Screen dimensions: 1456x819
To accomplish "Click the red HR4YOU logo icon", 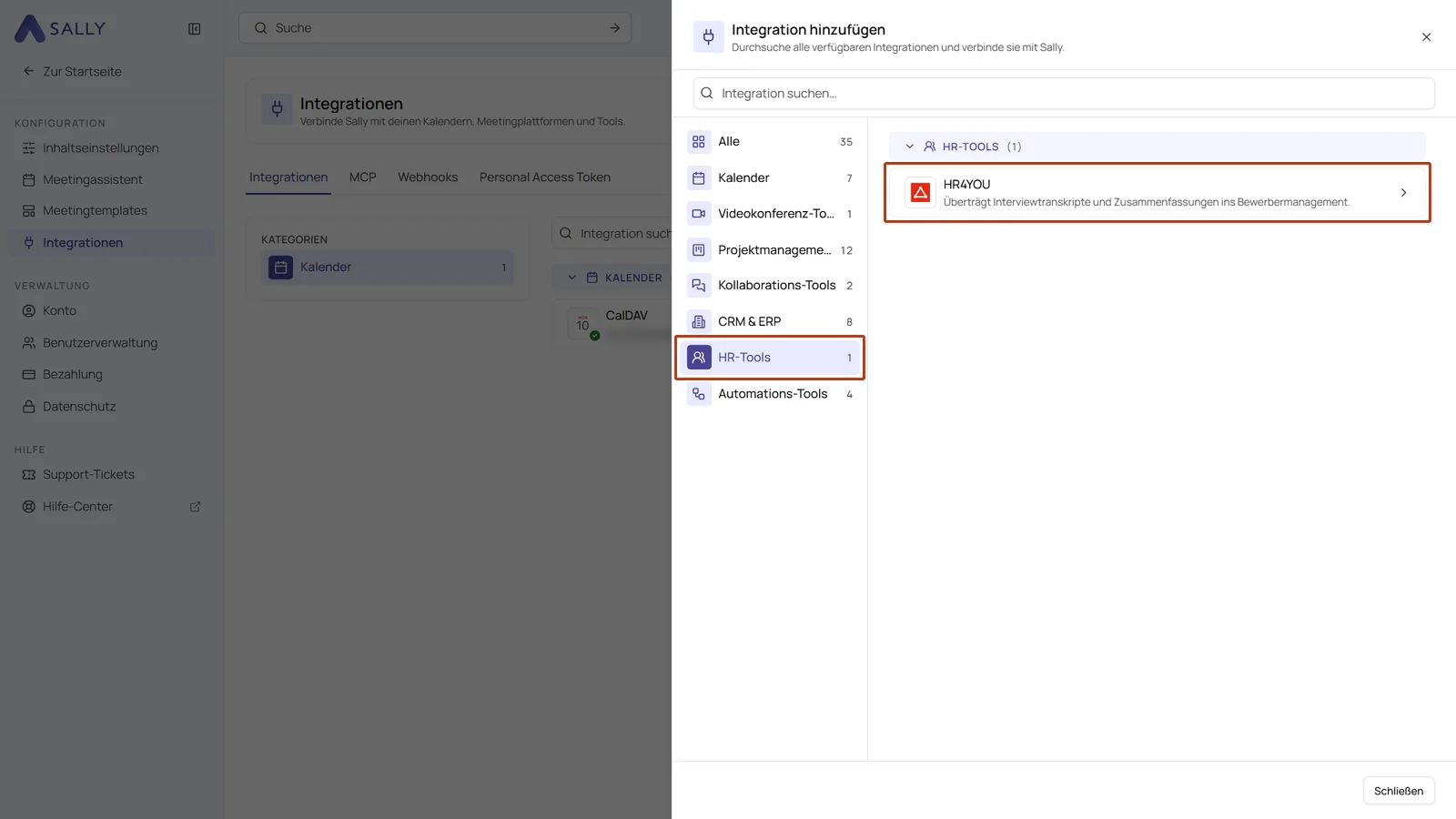I will point(921,193).
